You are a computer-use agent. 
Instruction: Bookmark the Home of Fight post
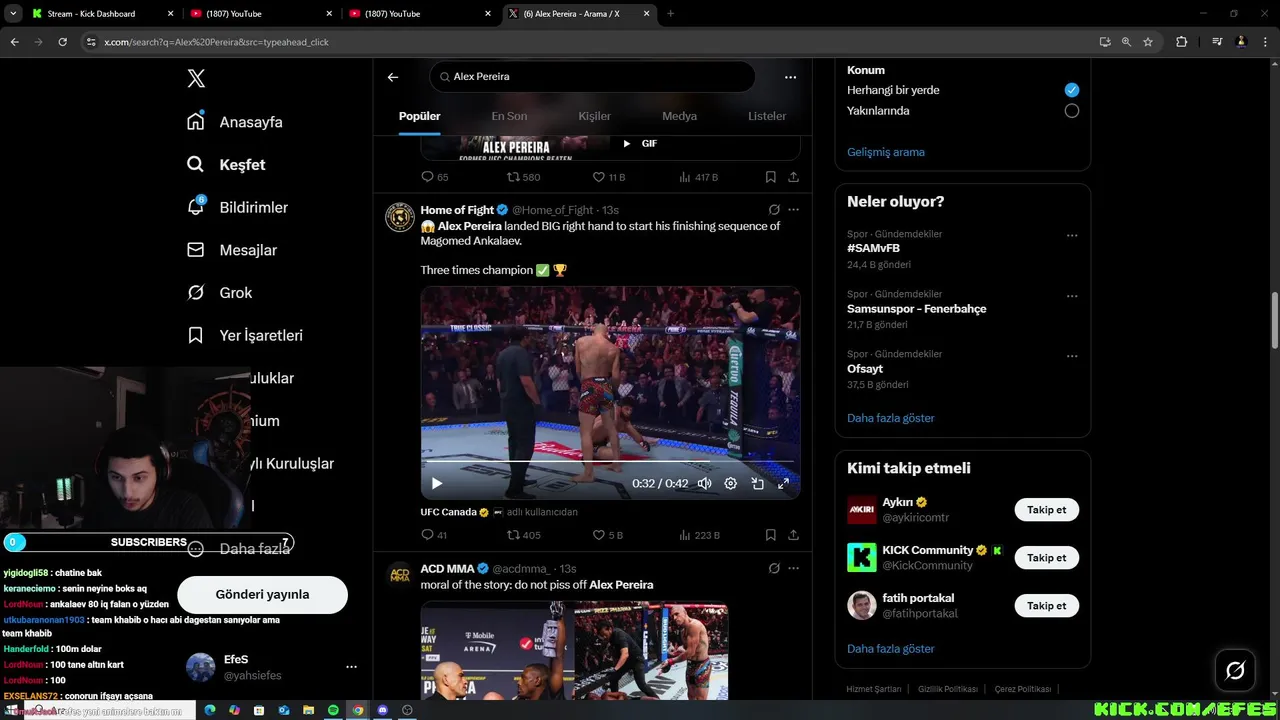point(770,535)
